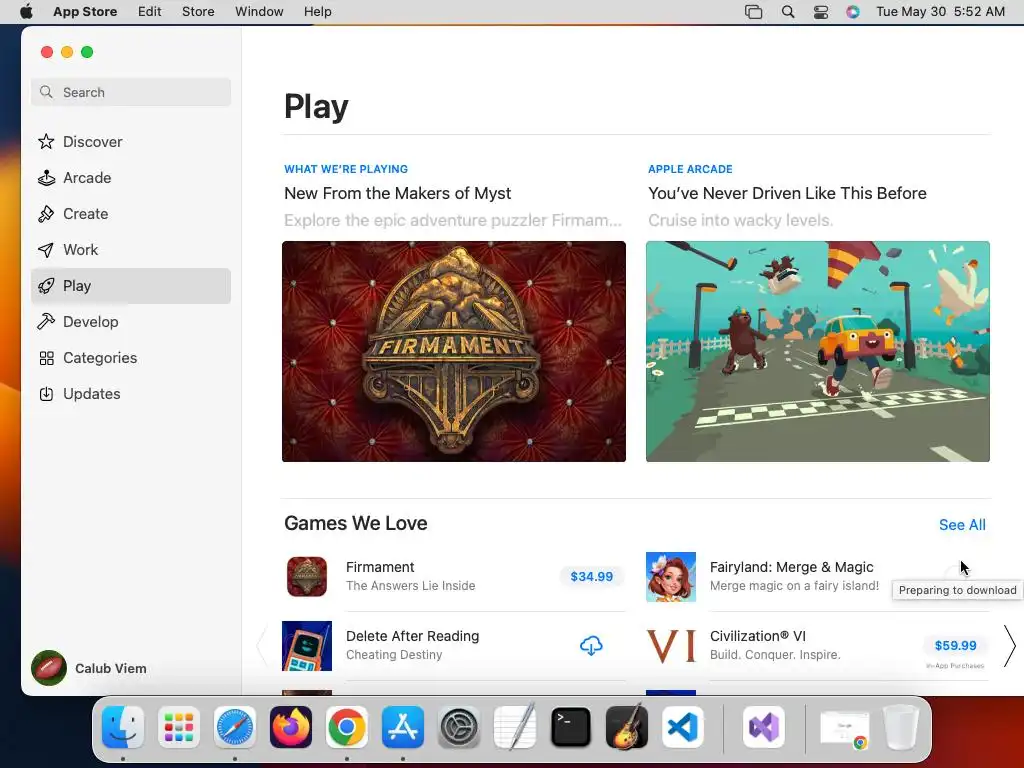Activate Siri in the menu bar
Image resolution: width=1024 pixels, height=768 pixels.
853,12
